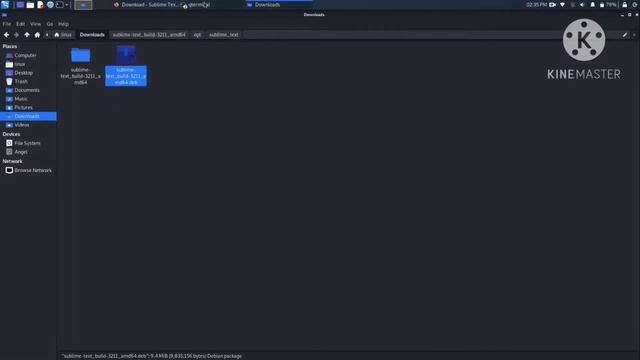Switch to the Downloads taskbar window
Image resolution: width=640 pixels, height=360 pixels.
(x=279, y=5)
